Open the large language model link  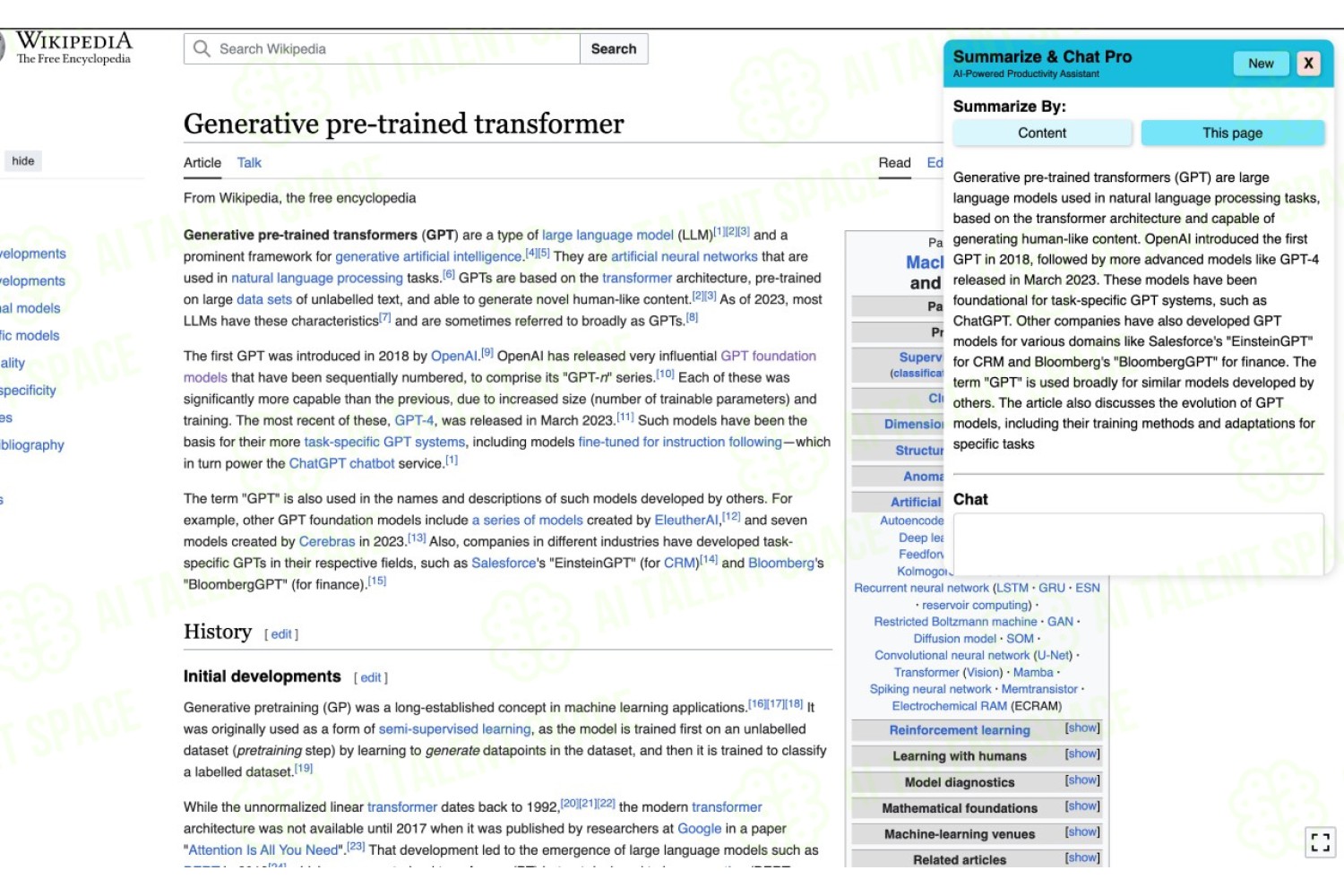click(x=607, y=235)
